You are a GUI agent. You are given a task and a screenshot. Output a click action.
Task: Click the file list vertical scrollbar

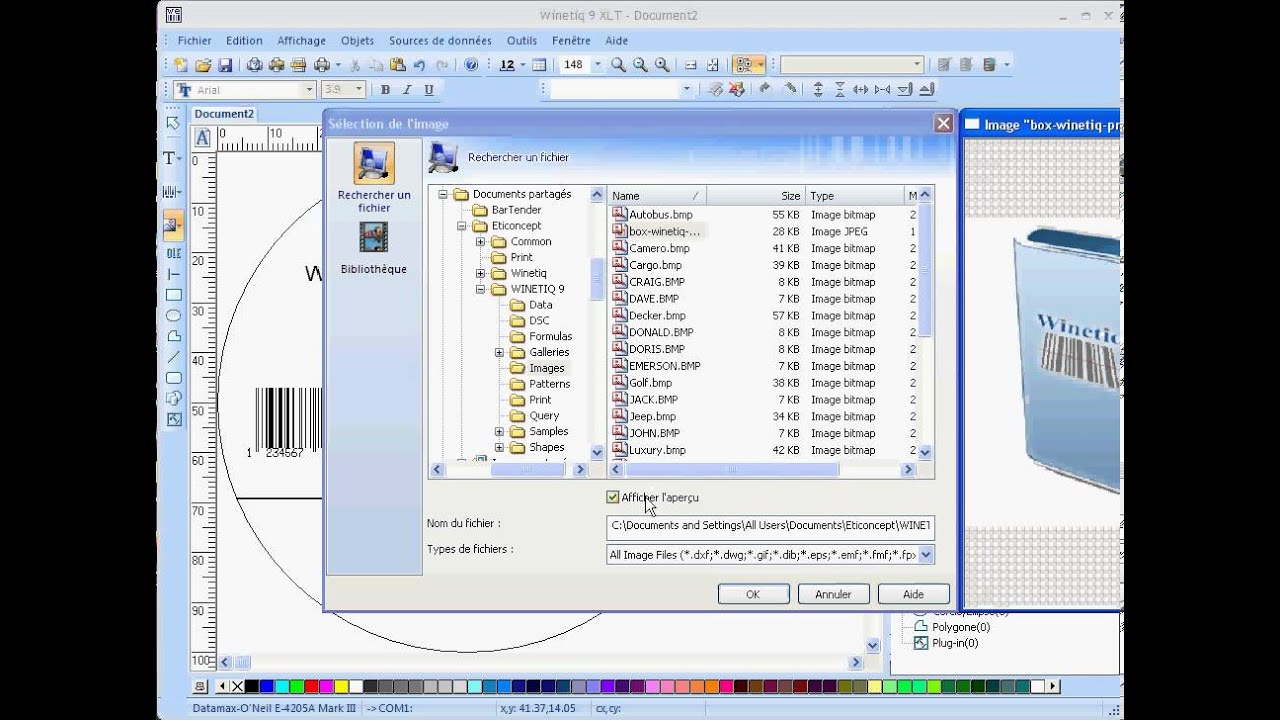point(925,323)
